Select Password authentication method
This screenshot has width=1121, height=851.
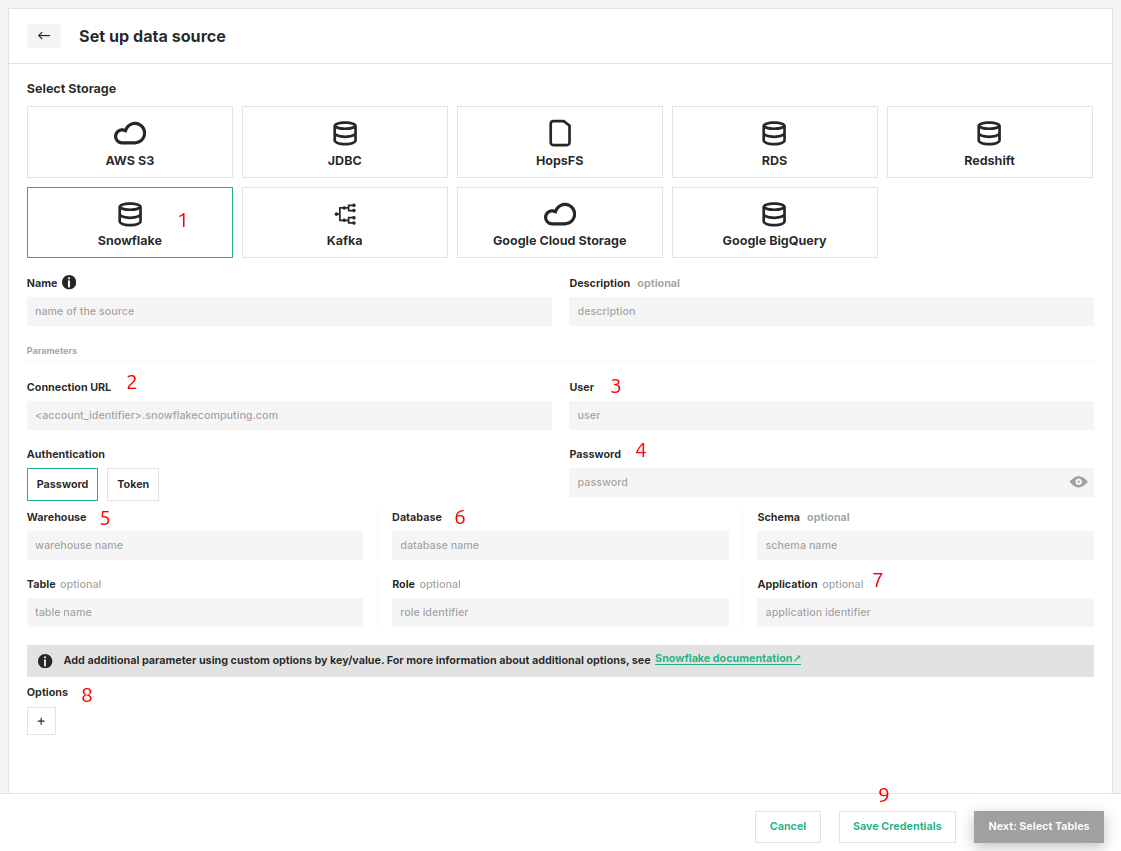click(x=62, y=484)
